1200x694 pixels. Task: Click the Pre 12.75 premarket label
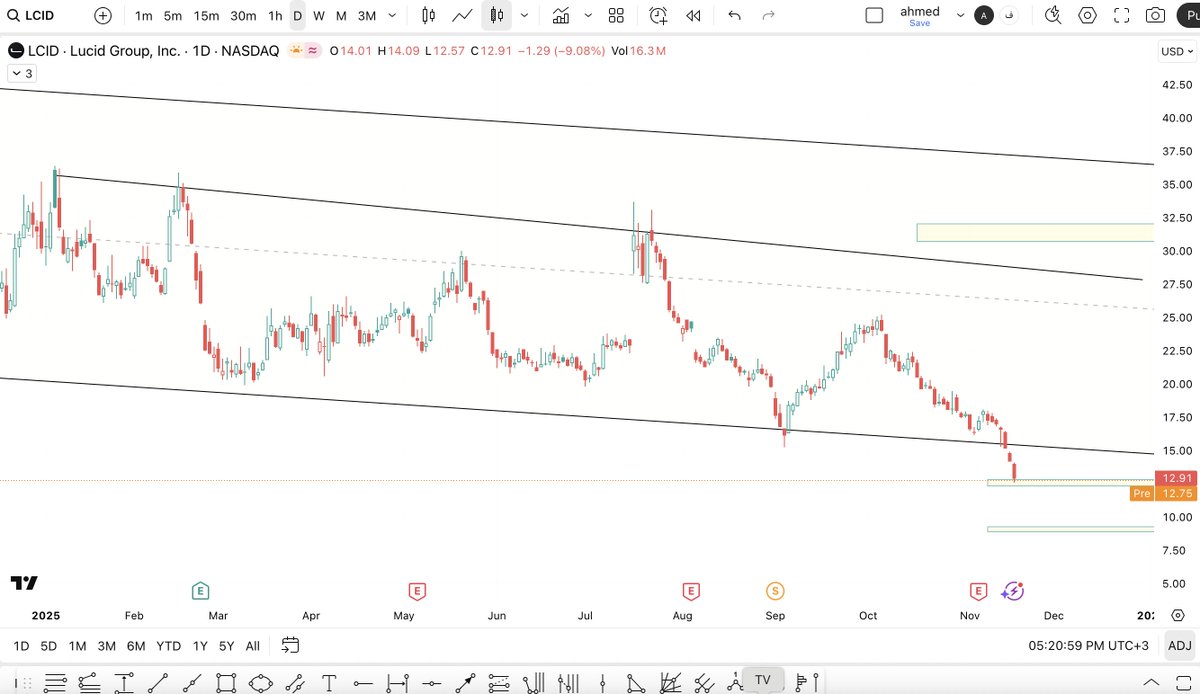1163,493
